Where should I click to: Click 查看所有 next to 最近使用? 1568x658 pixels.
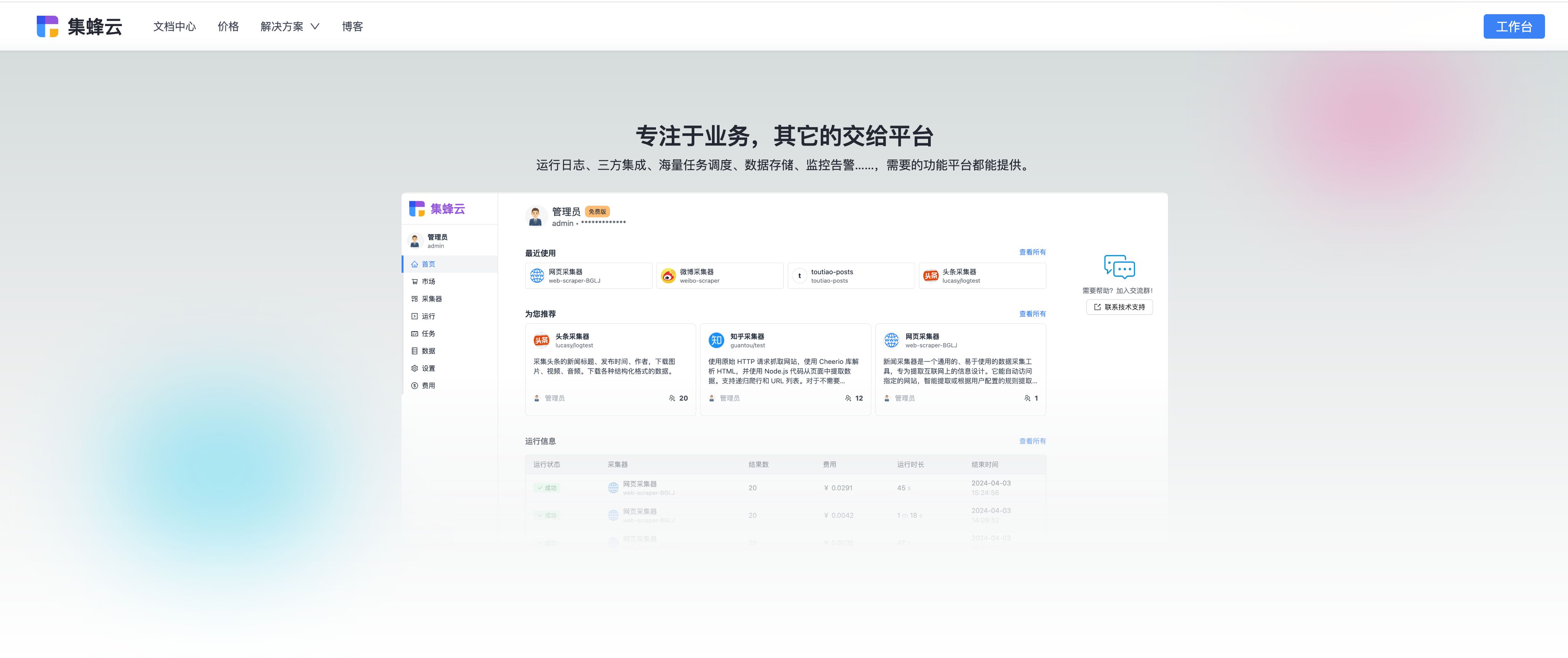[x=1032, y=252]
